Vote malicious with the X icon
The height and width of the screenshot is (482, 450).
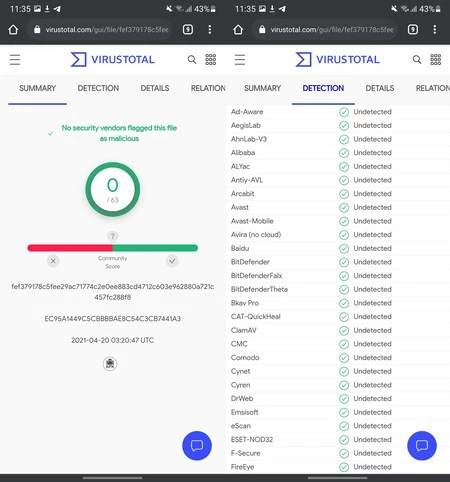pyautogui.click(x=53, y=261)
